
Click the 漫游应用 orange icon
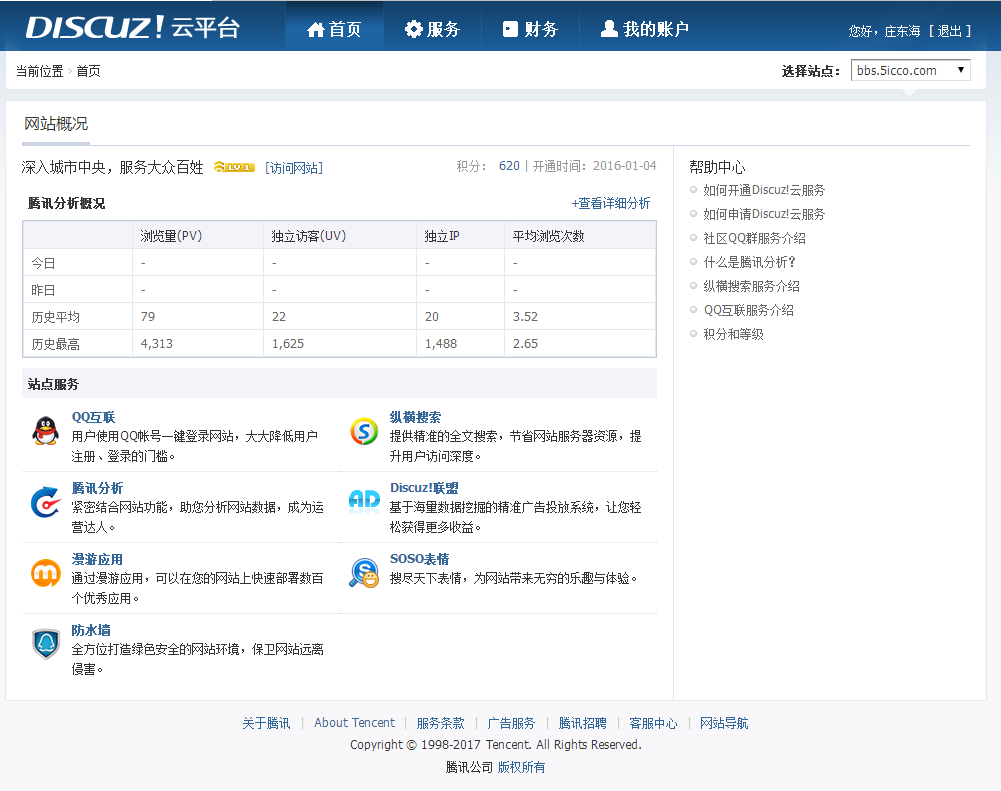point(45,573)
